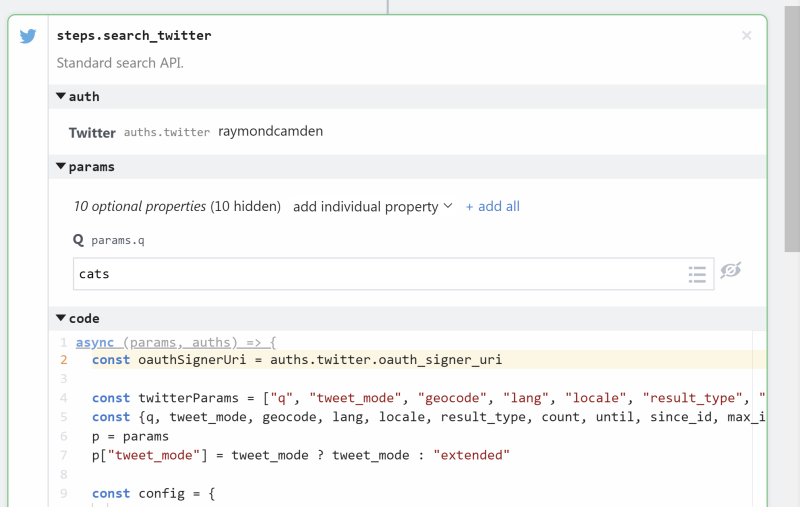
Task: Collapse the params section
Action: (x=61, y=166)
